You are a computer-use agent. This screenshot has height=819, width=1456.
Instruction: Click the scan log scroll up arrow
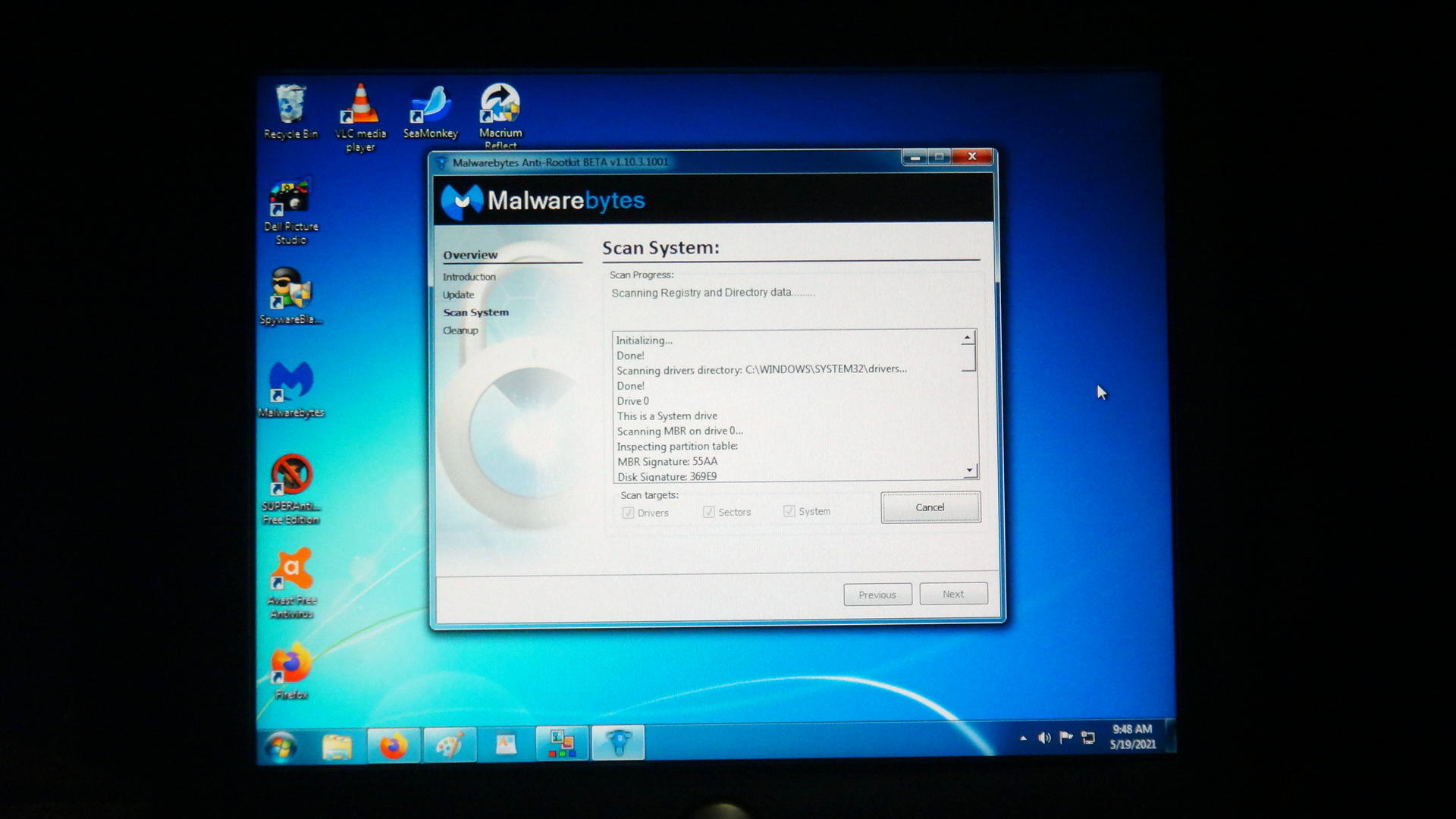(968, 338)
